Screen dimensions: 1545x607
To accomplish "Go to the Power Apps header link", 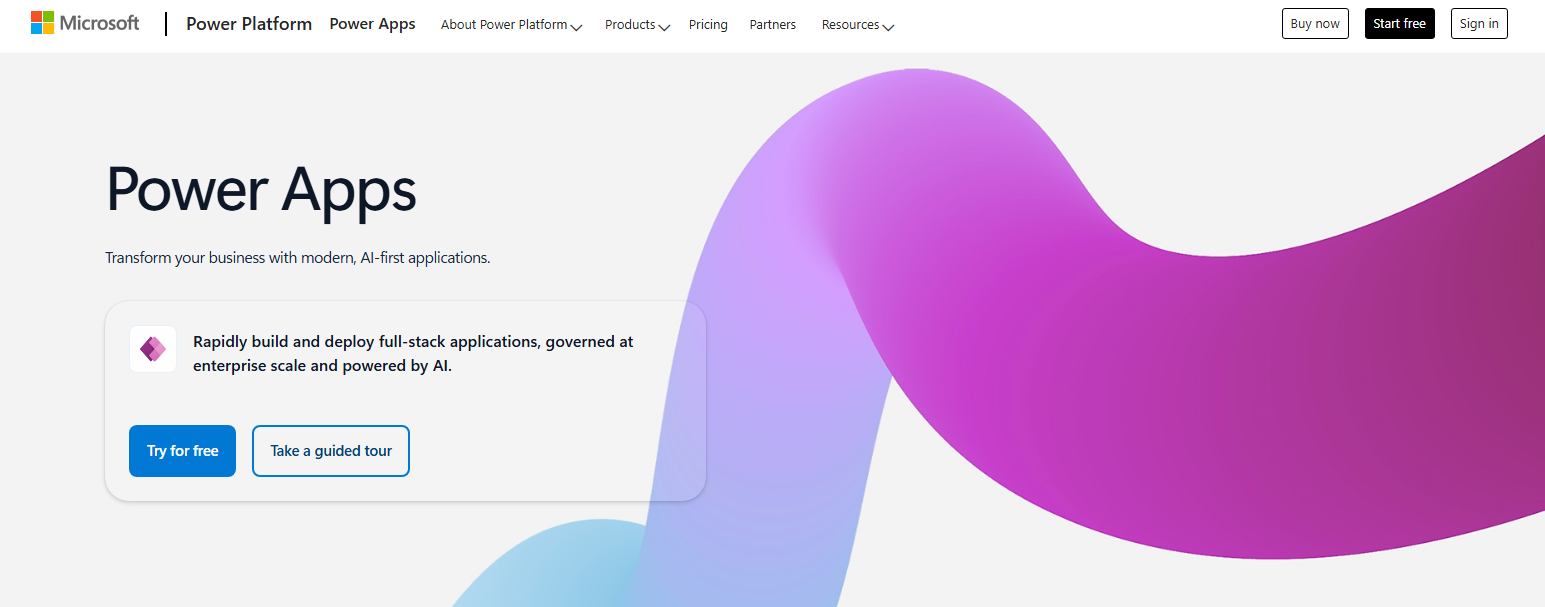I will [372, 24].
